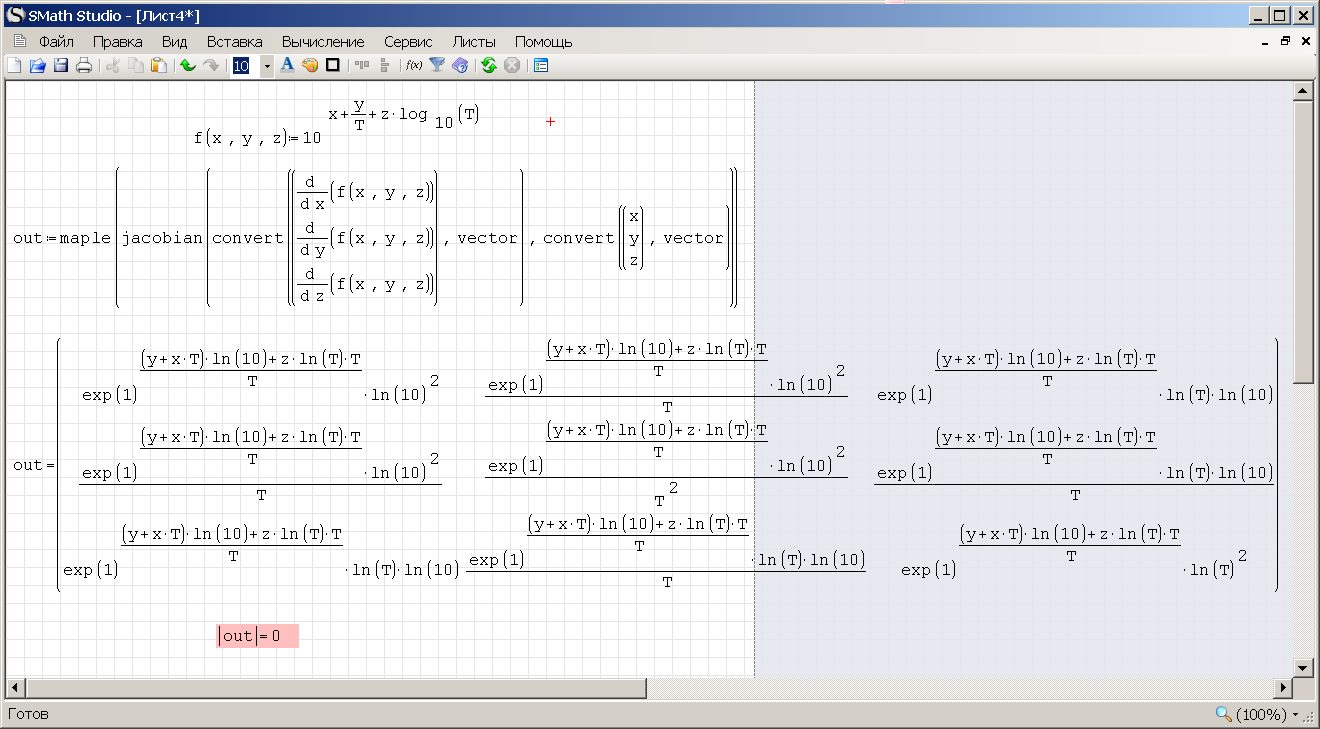The width and height of the screenshot is (1320, 729).
Task: Click the Open file folder icon
Action: point(37,66)
